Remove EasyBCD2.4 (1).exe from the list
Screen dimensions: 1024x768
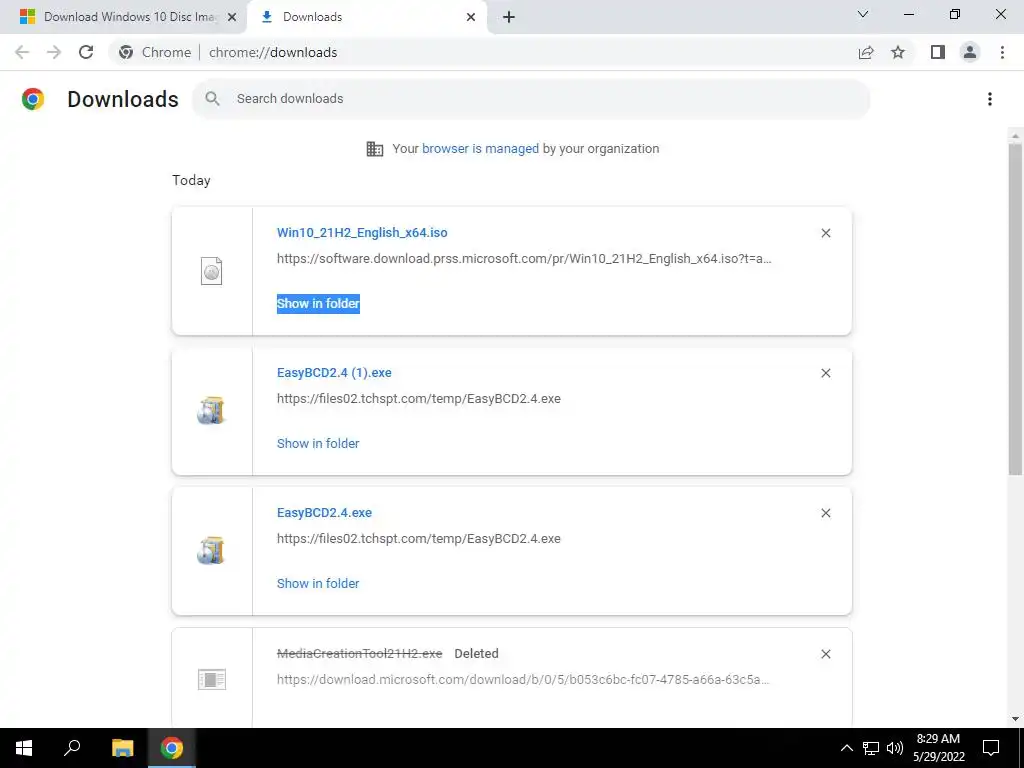click(825, 373)
